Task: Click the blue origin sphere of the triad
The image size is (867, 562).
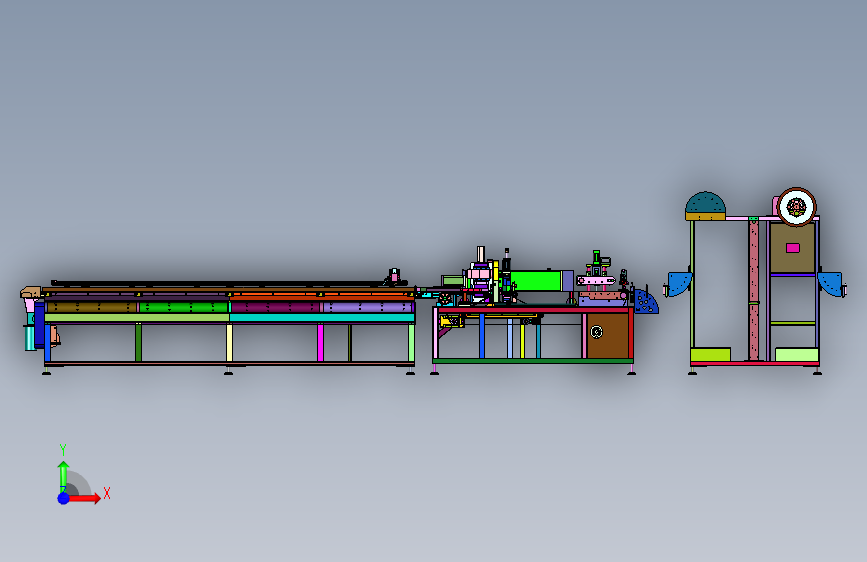Action: pyautogui.click(x=64, y=498)
